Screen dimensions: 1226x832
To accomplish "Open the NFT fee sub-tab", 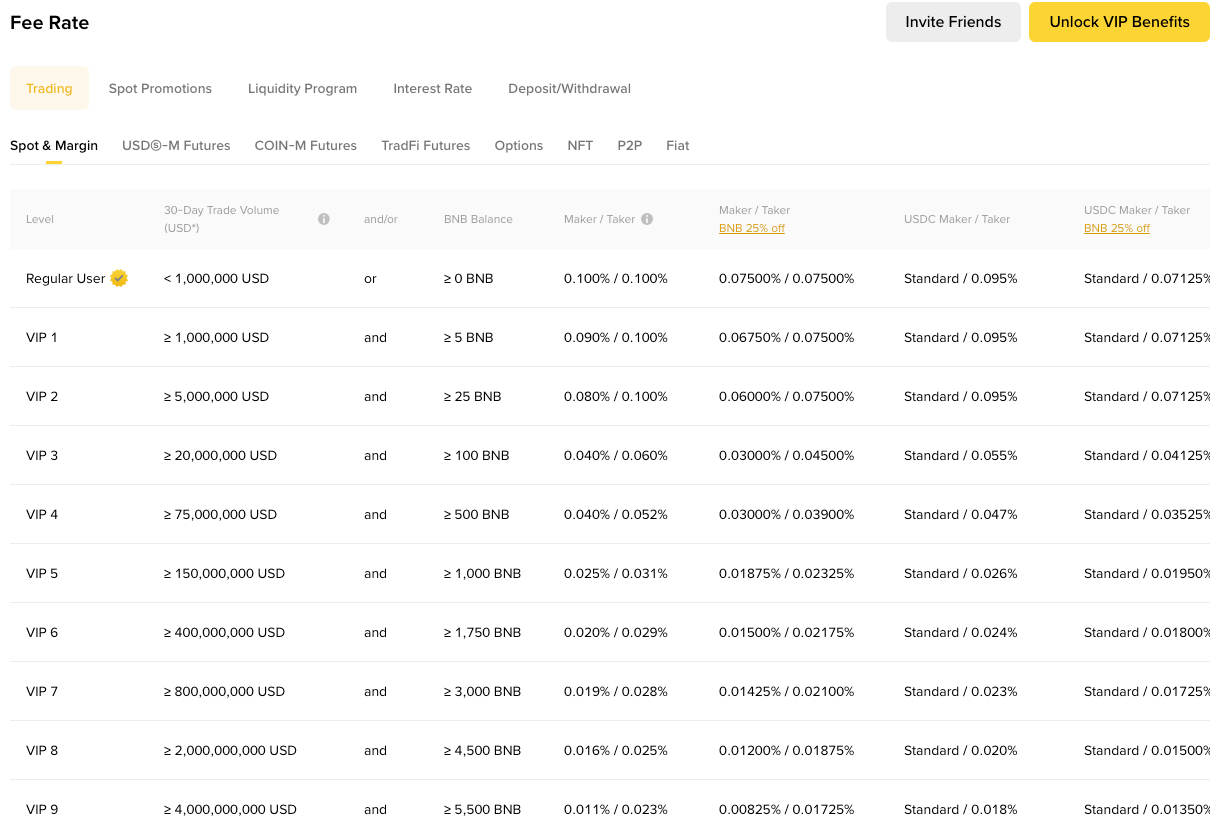I will (x=580, y=146).
